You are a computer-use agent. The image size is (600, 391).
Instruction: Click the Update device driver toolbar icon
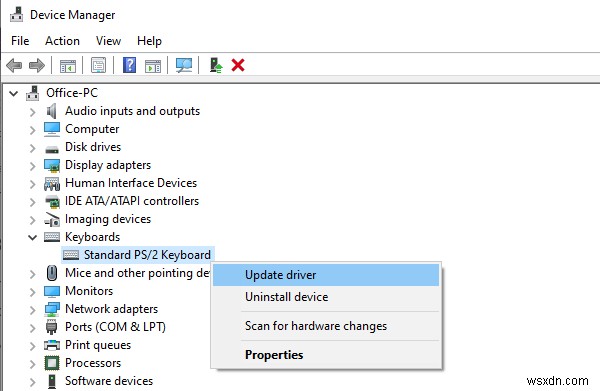(216, 65)
